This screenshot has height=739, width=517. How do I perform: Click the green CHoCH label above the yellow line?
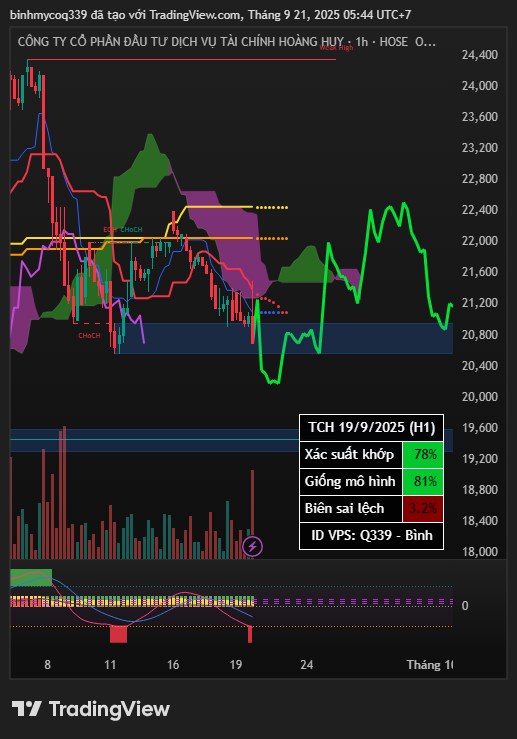131,230
